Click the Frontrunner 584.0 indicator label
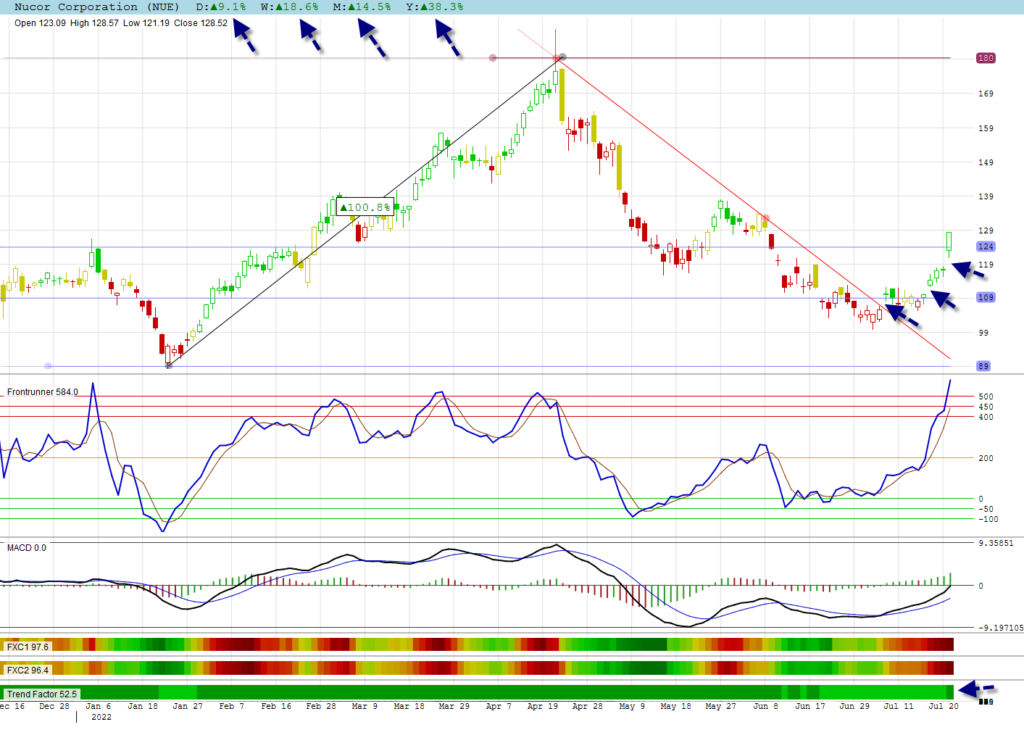1024x735 pixels. click(42, 392)
